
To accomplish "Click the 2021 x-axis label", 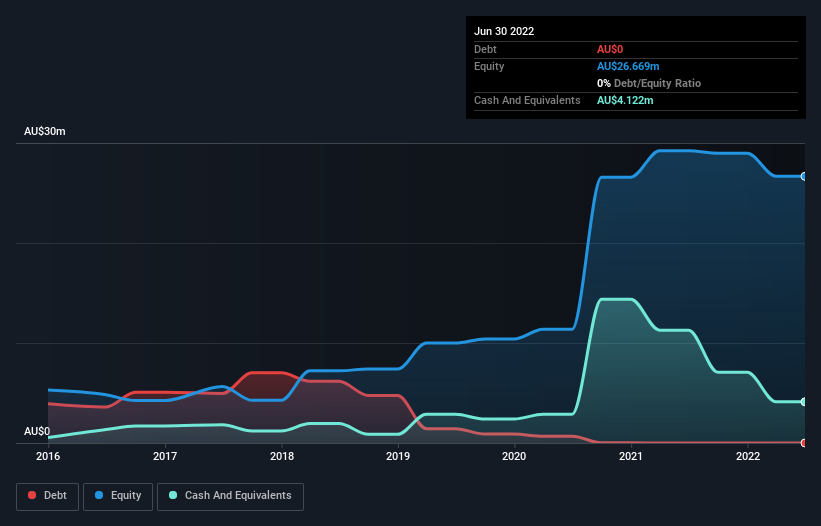I will pos(631,456).
